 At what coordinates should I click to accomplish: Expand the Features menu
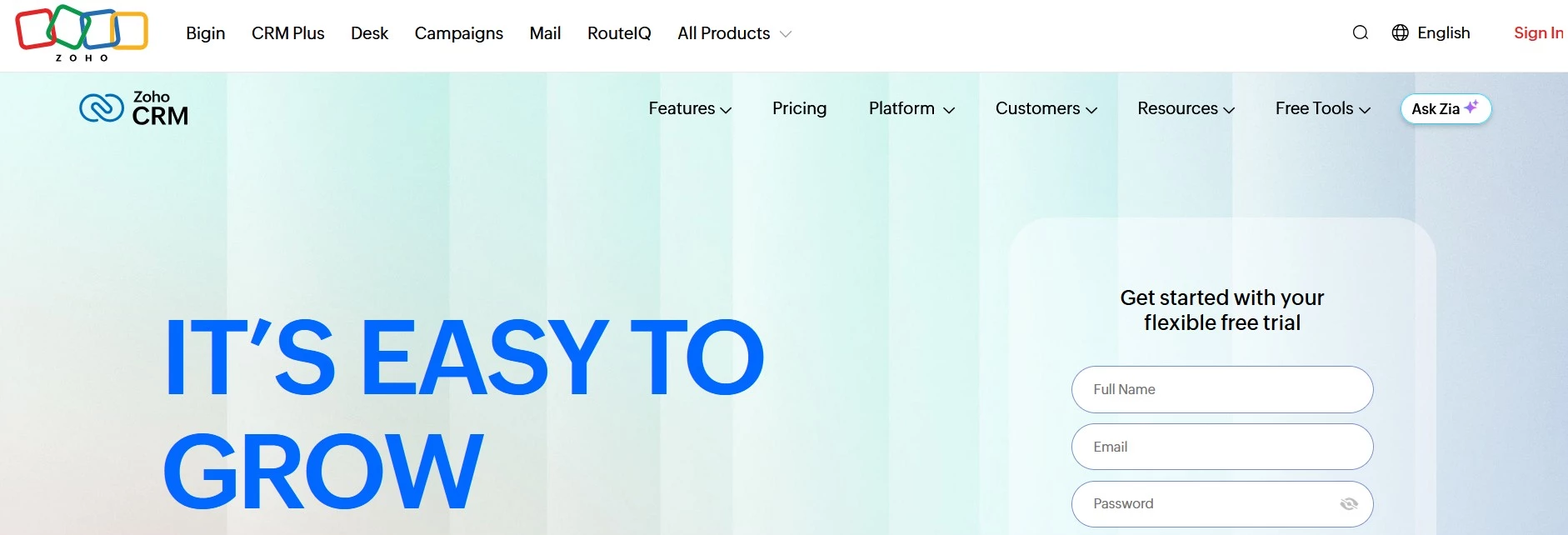[690, 108]
